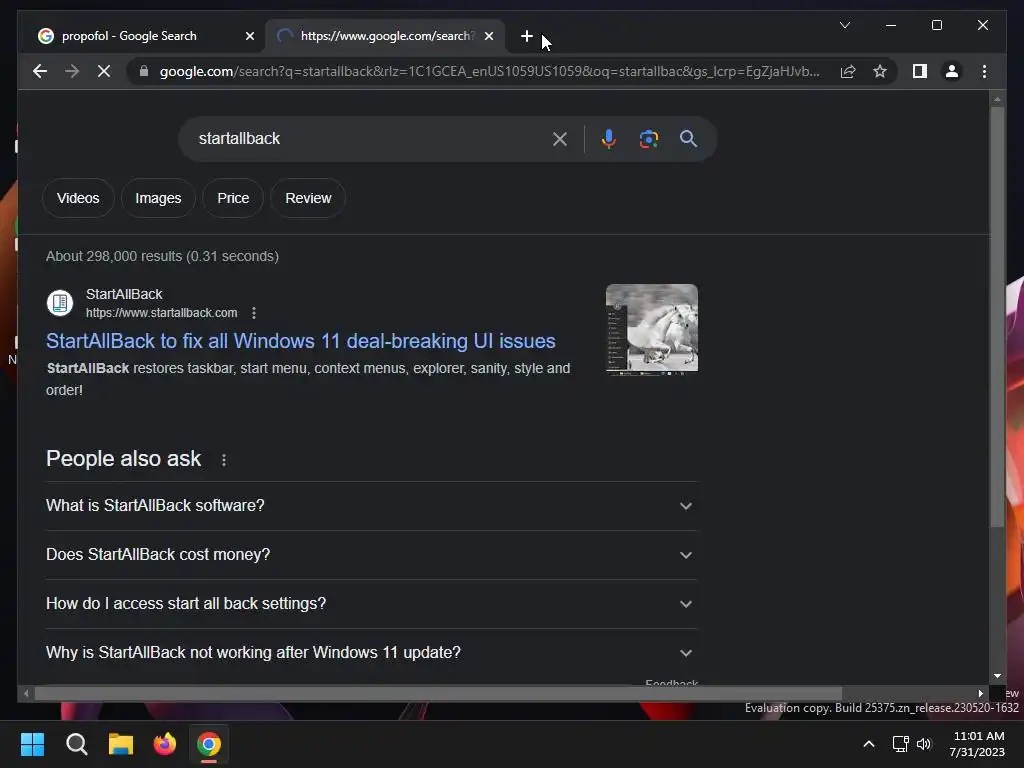Open options for StartAllBack result
This screenshot has height=768, width=1024.
click(x=254, y=313)
